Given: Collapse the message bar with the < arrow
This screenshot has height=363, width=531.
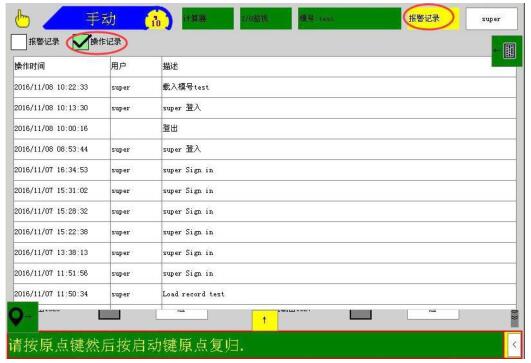Looking at the screenshot, I should click(514, 345).
